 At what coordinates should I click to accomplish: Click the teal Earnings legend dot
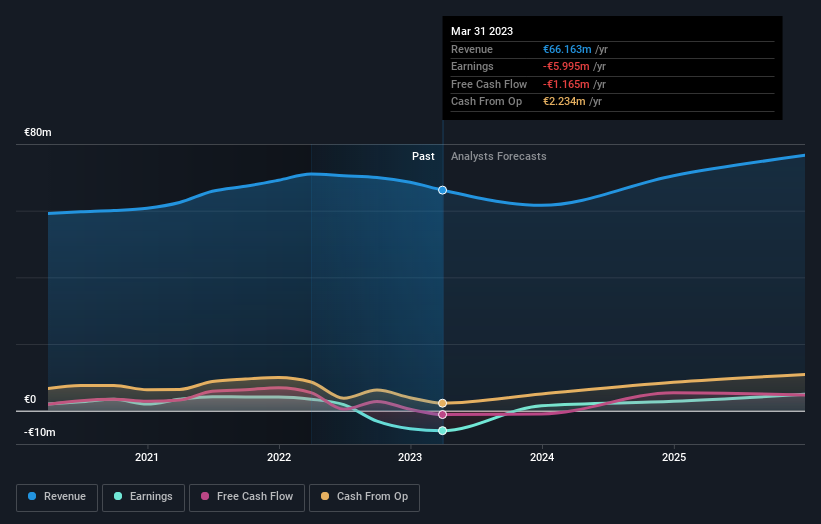[x=118, y=496]
